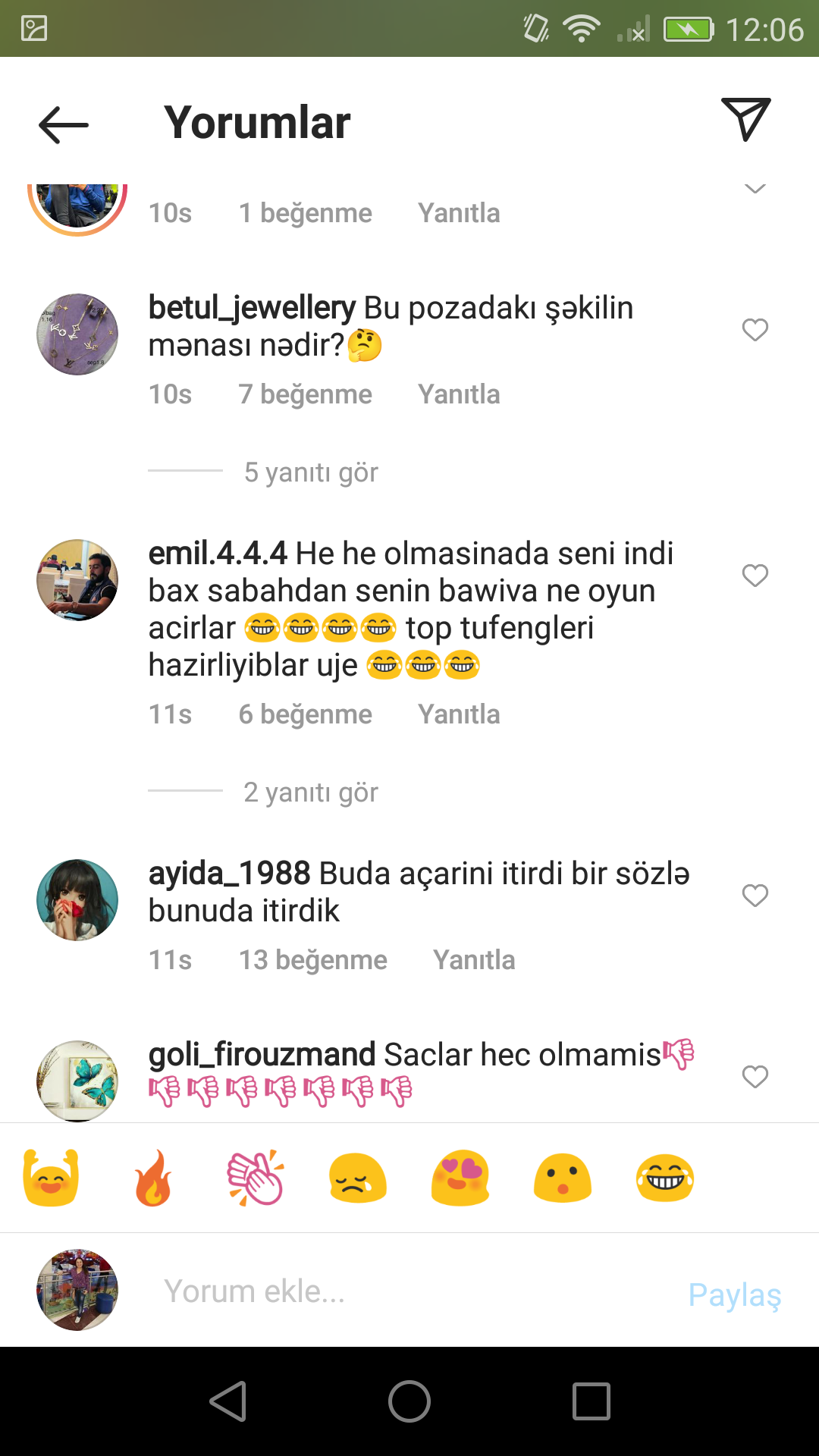
Task: Like ayida_1988's comment with heart
Action: [755, 895]
